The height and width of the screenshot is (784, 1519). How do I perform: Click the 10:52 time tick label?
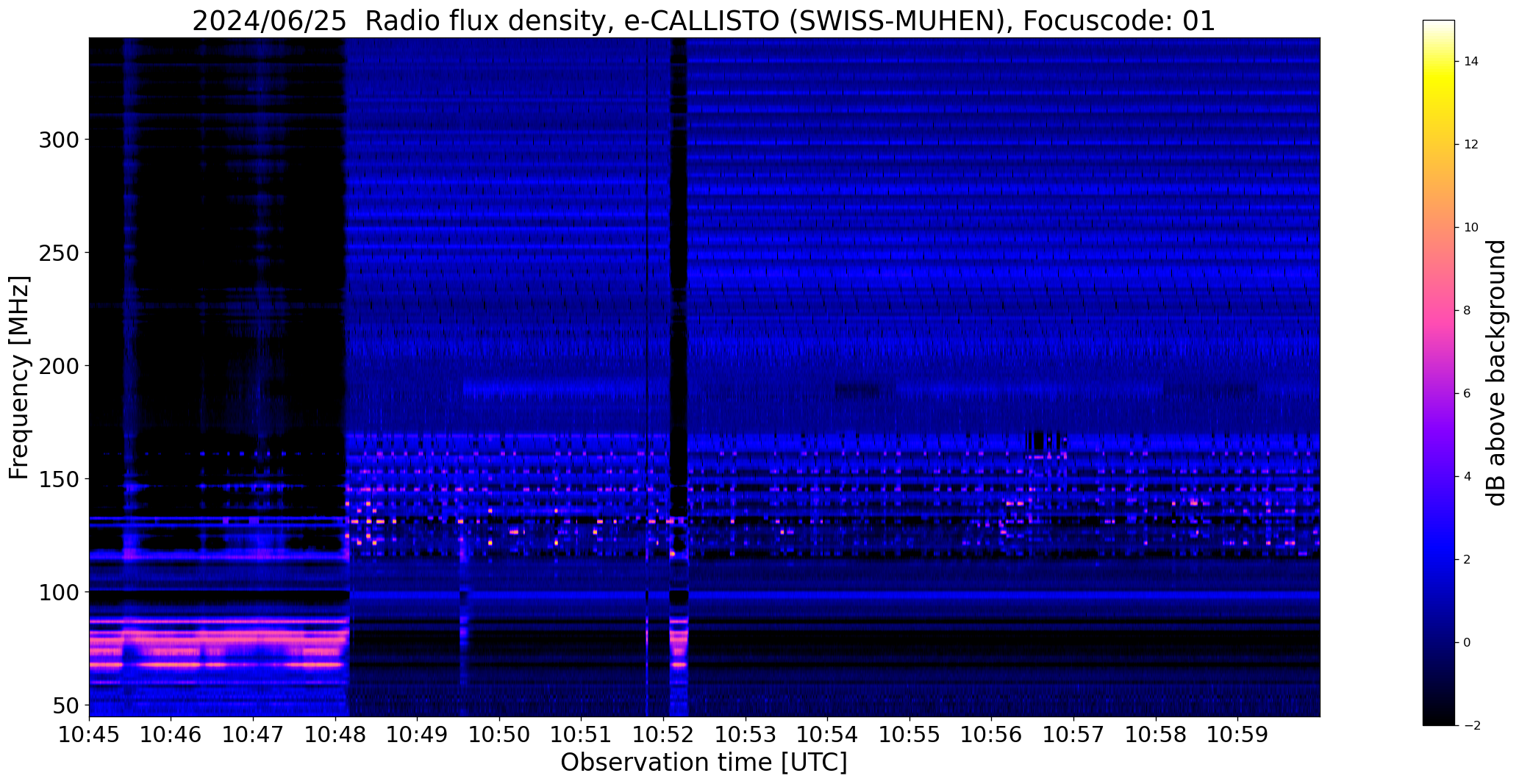(x=664, y=734)
